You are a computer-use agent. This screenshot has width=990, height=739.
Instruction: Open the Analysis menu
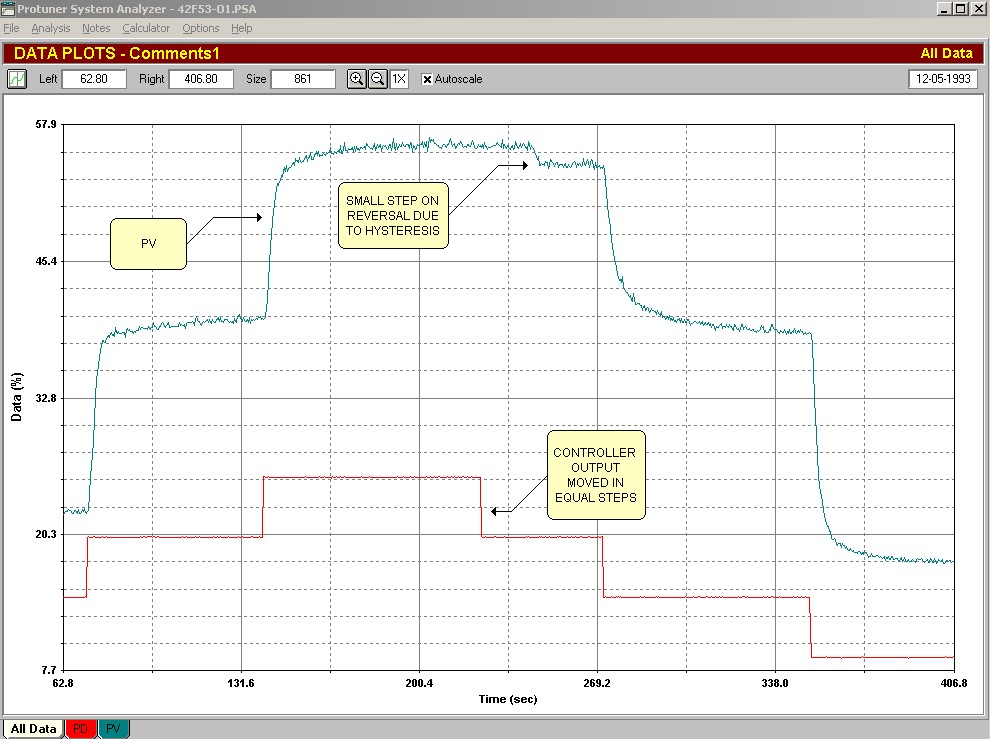tap(50, 28)
